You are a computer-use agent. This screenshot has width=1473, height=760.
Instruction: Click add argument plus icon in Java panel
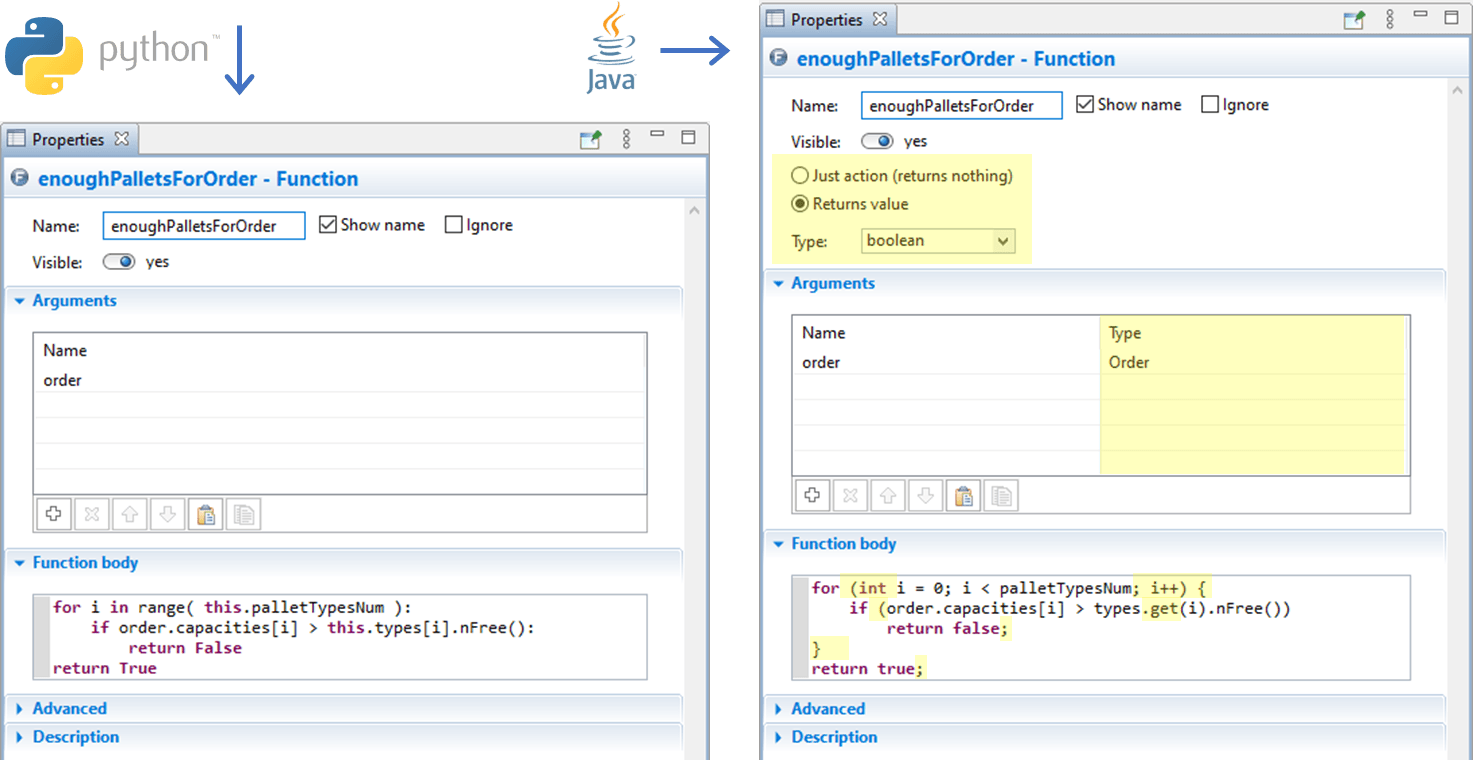pyautogui.click(x=812, y=495)
